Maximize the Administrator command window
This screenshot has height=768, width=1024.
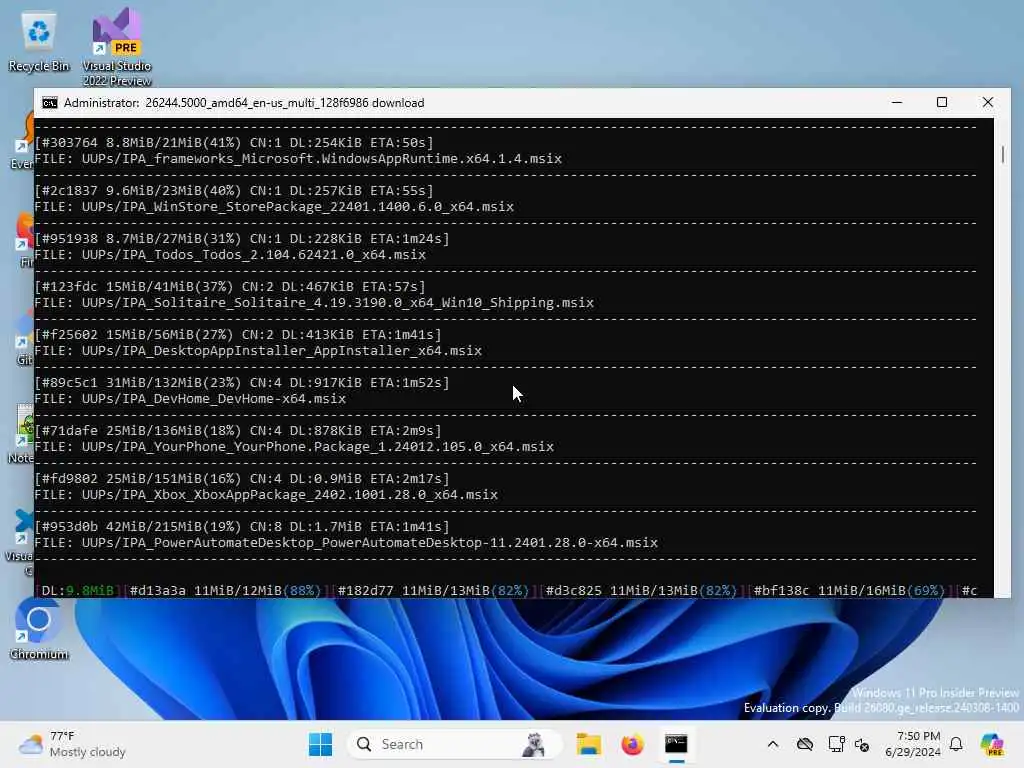point(942,103)
